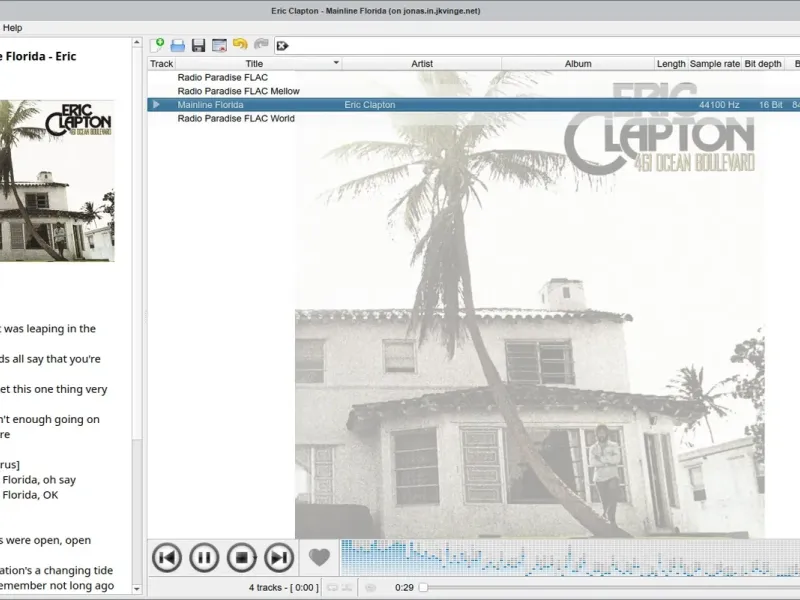Image resolution: width=800 pixels, height=600 pixels.
Task: Toggle repeat mode icon in status bar
Action: [332, 588]
